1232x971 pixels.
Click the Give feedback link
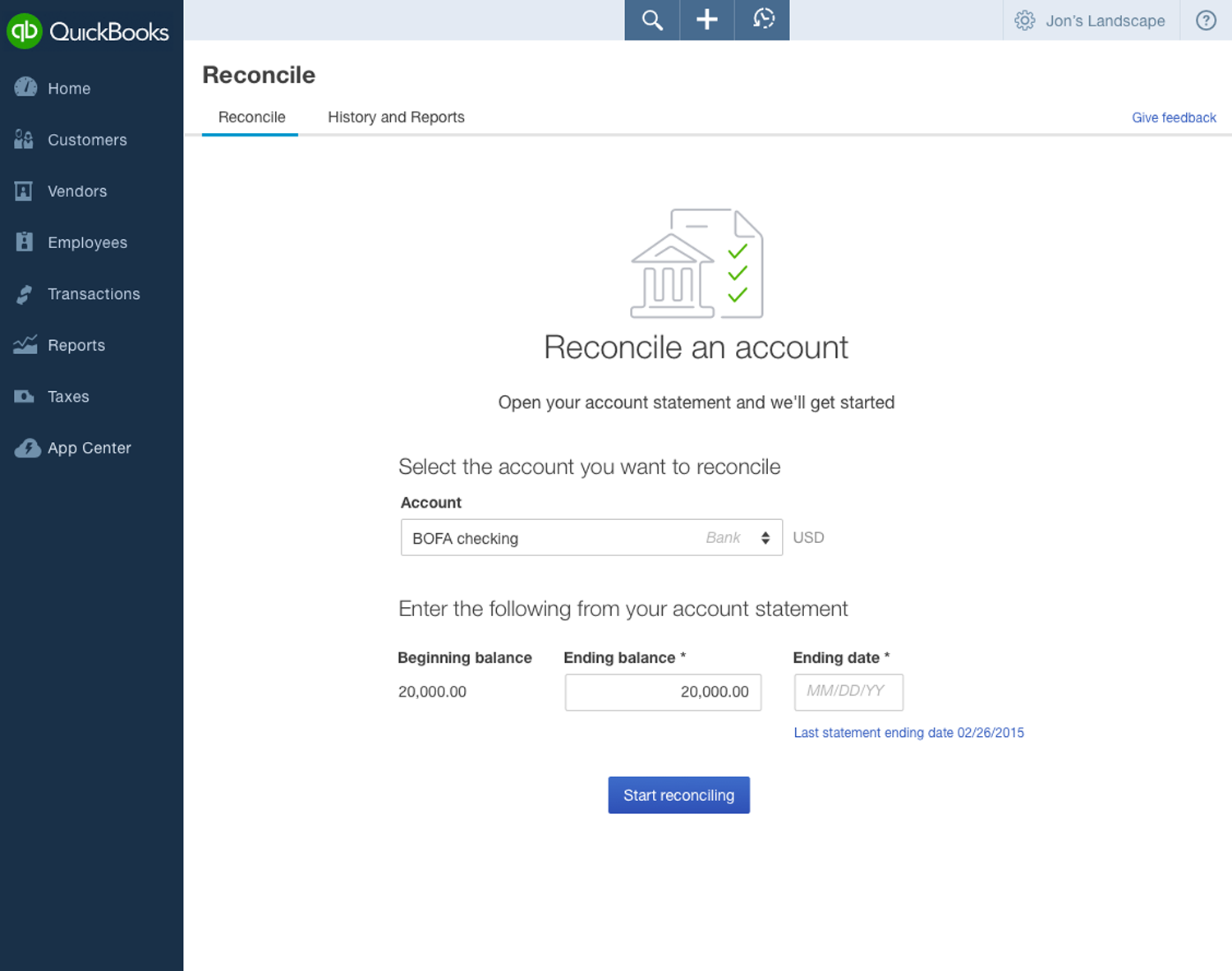(x=1174, y=117)
